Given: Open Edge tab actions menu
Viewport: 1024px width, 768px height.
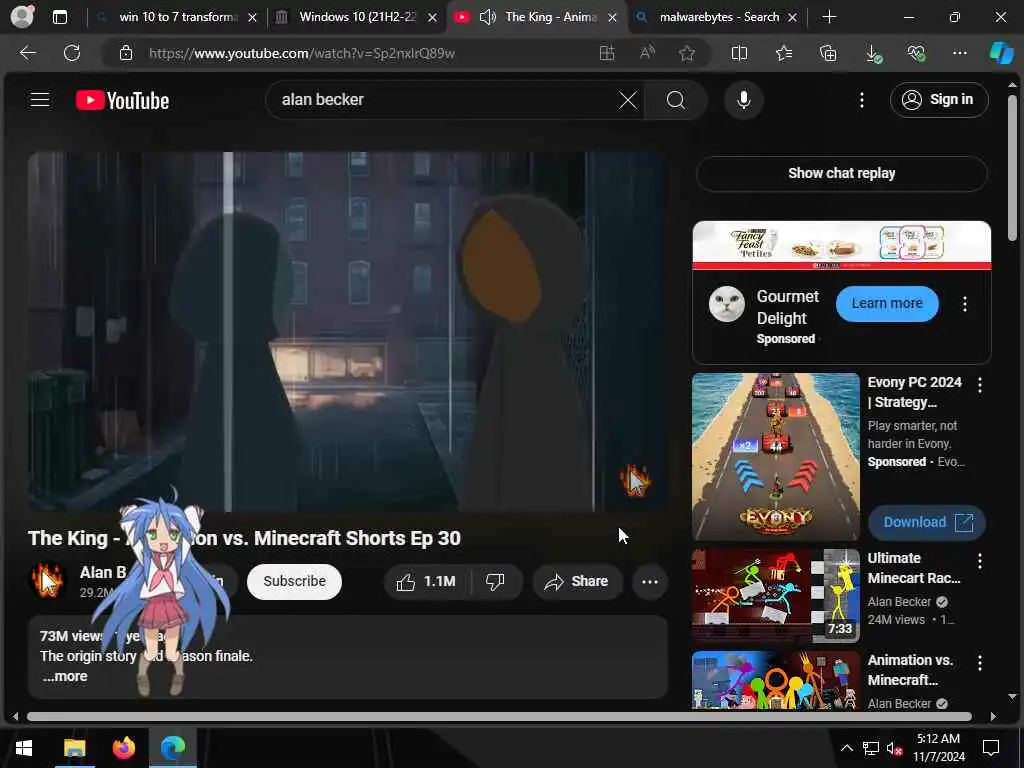Looking at the screenshot, I should [59, 17].
